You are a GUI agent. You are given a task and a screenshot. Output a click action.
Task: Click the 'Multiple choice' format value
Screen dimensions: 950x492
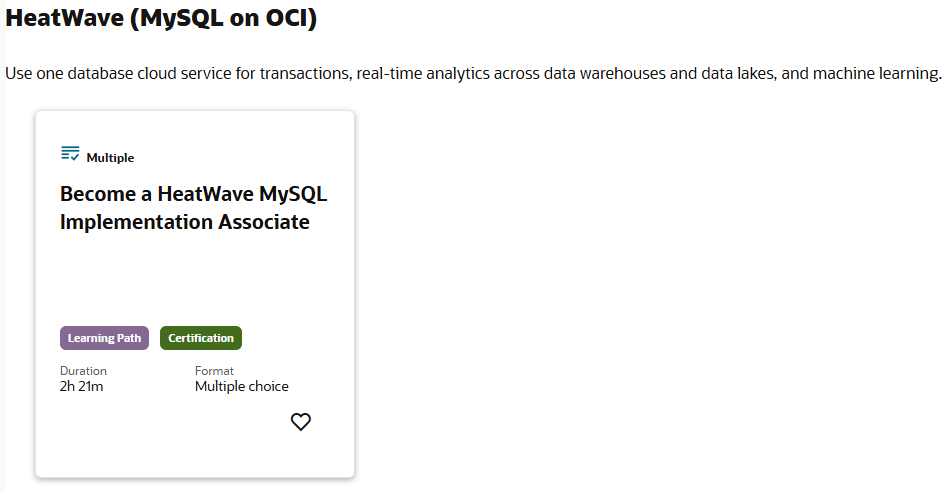point(242,386)
